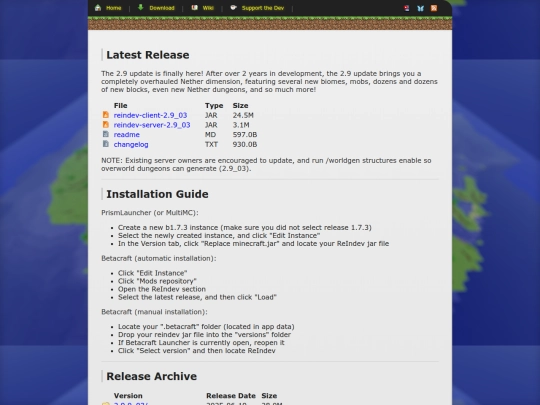Click the Installation Guide heading
The image size is (540, 405).
click(157, 194)
